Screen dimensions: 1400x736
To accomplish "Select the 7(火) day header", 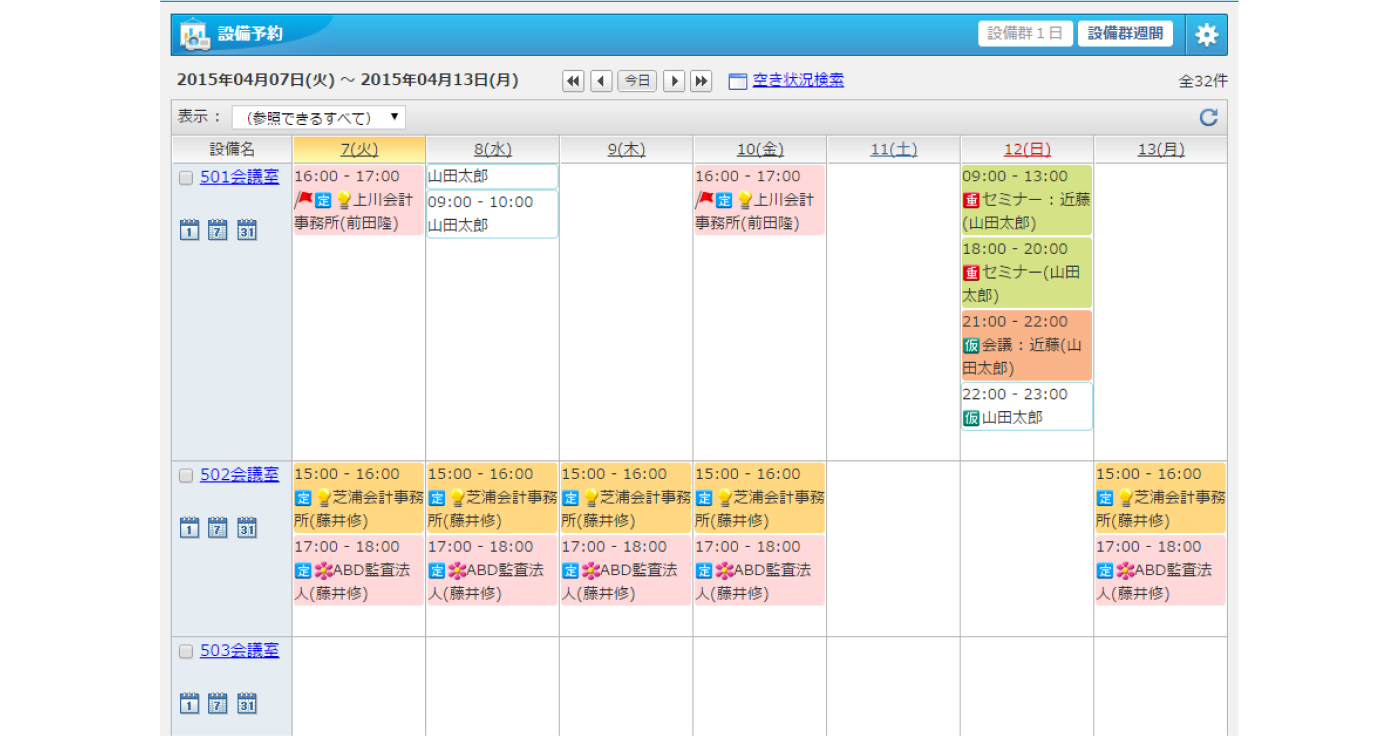I will pyautogui.click(x=359, y=150).
